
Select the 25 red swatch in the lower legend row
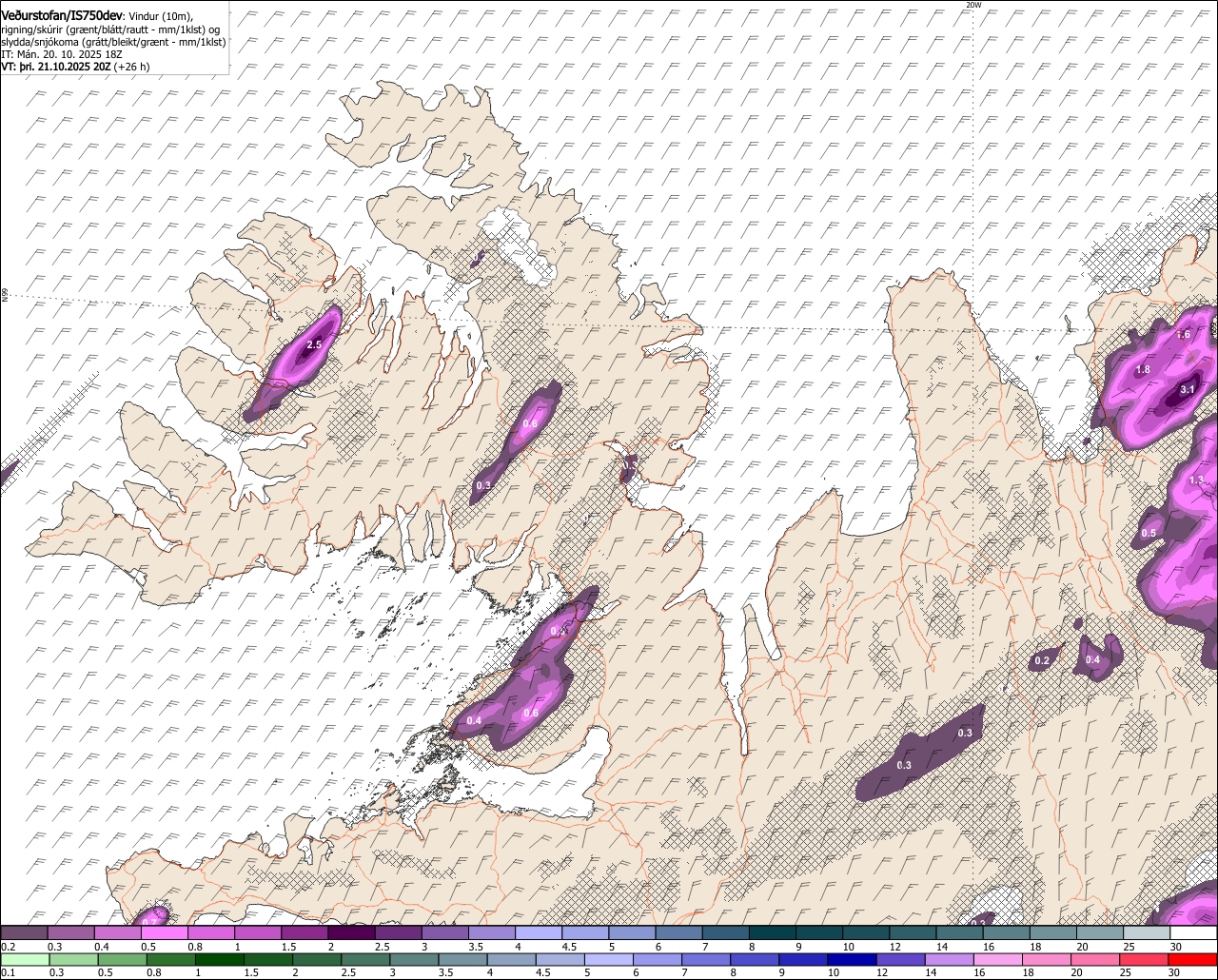tap(1145, 960)
